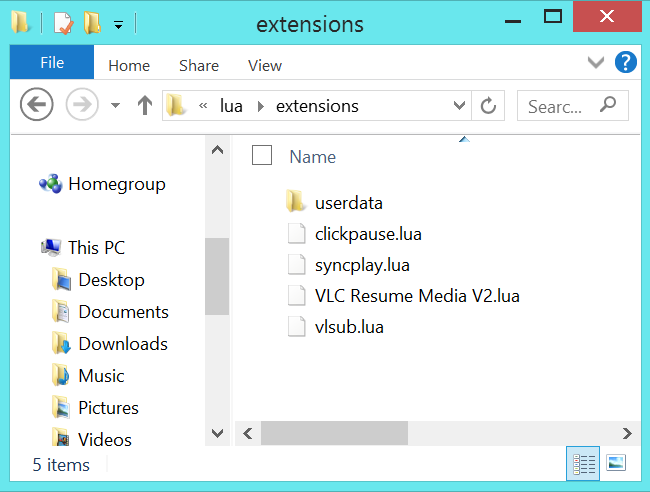Expand the ribbon with the chevron
This screenshot has width=650, height=492.
596,64
